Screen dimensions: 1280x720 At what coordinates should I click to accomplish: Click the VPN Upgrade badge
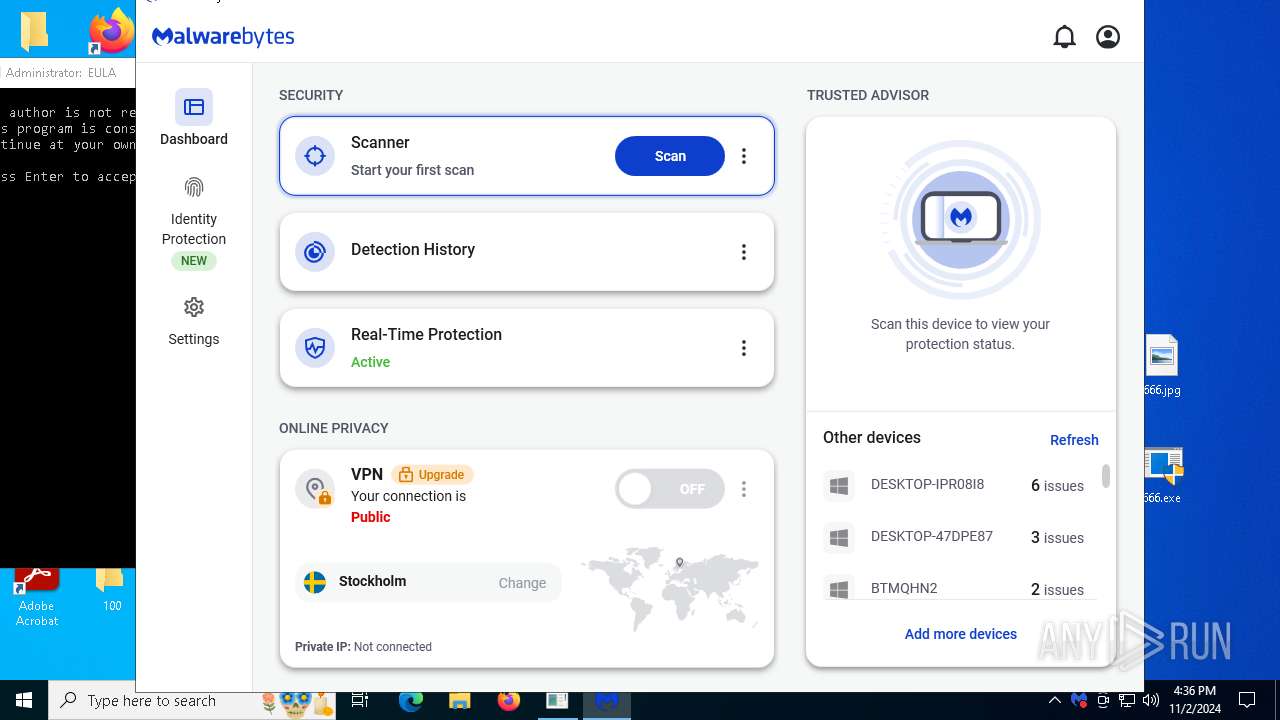[x=433, y=475]
